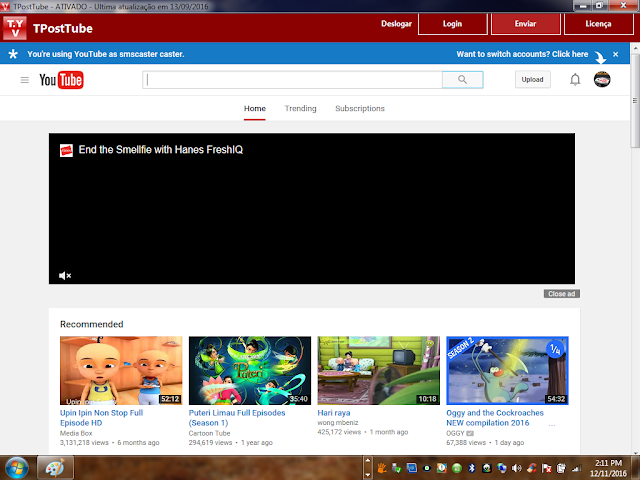Click the YouTube logo
This screenshot has width=640, height=480.
(61, 80)
